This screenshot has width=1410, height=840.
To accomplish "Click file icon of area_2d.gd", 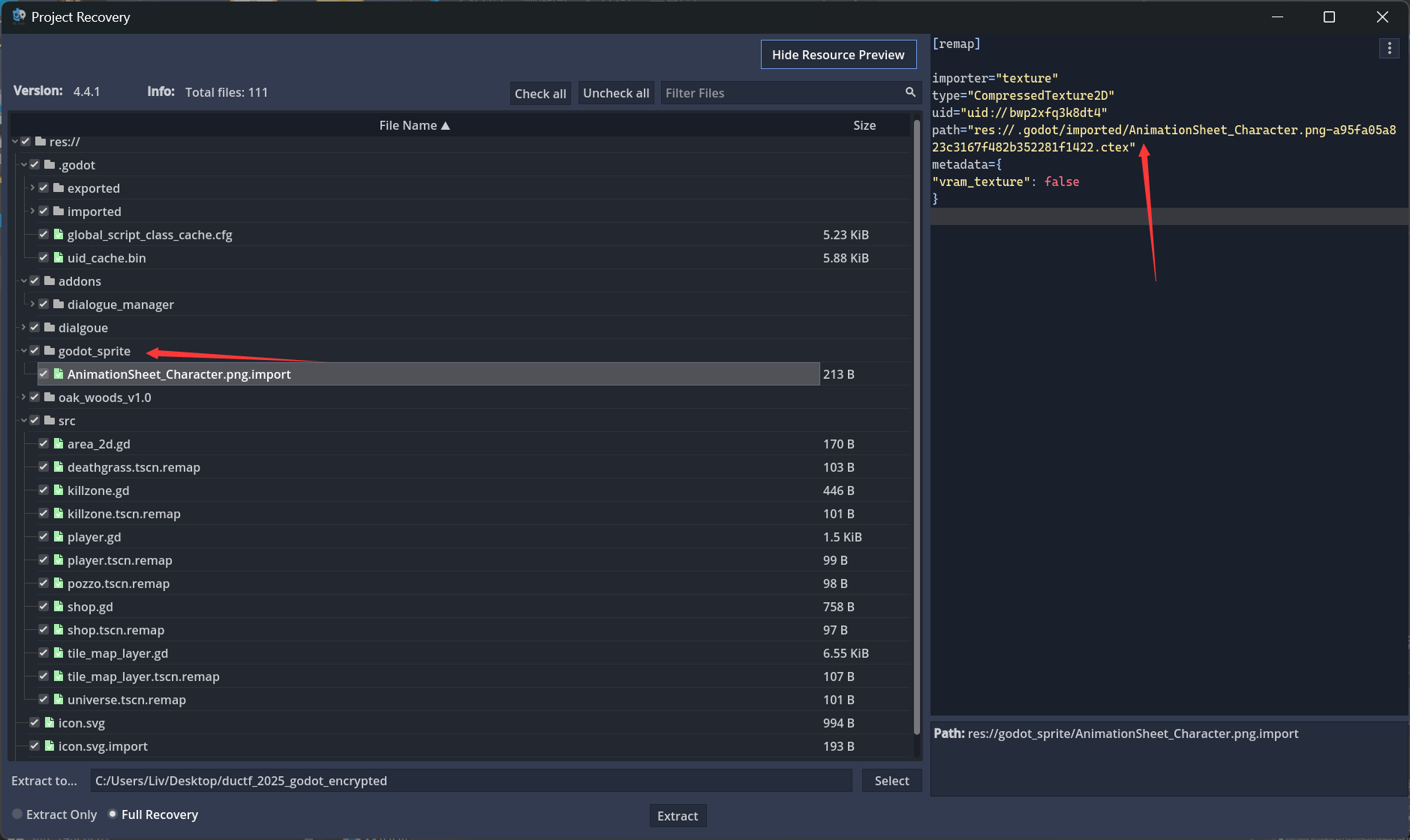I will (x=59, y=443).
